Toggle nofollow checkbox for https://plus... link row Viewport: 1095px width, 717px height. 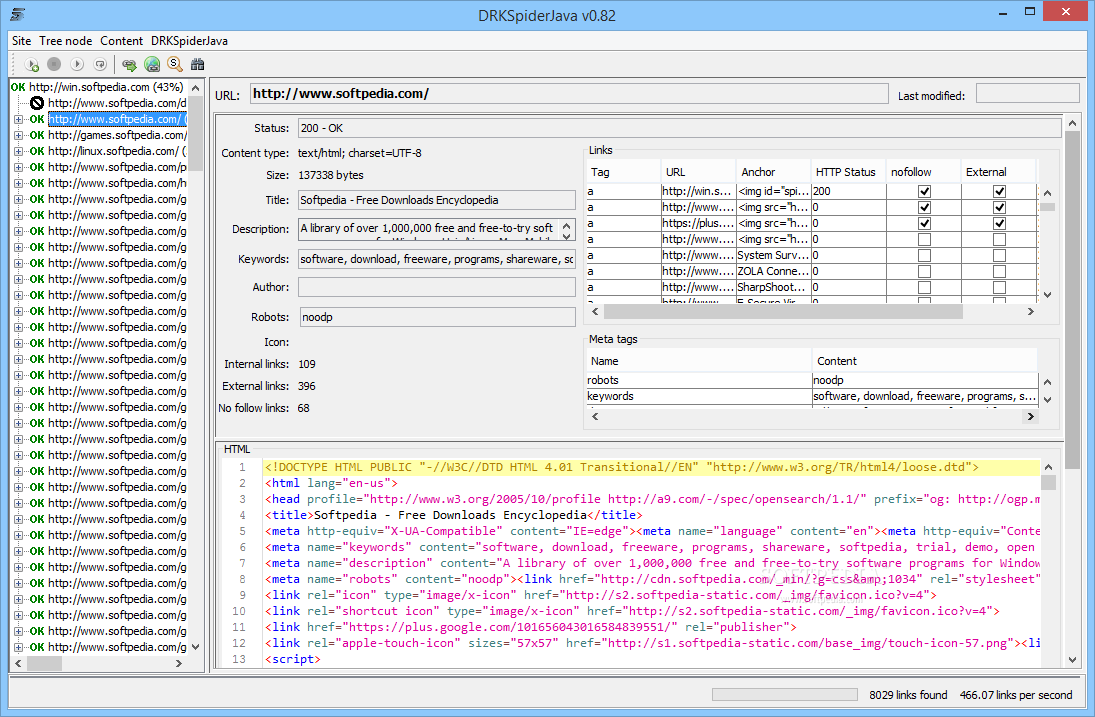point(924,223)
